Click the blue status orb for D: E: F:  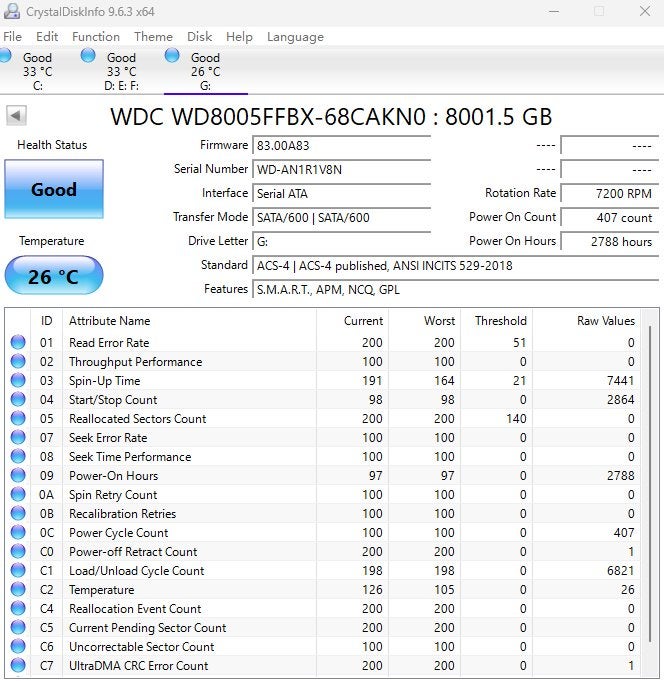pyautogui.click(x=88, y=55)
